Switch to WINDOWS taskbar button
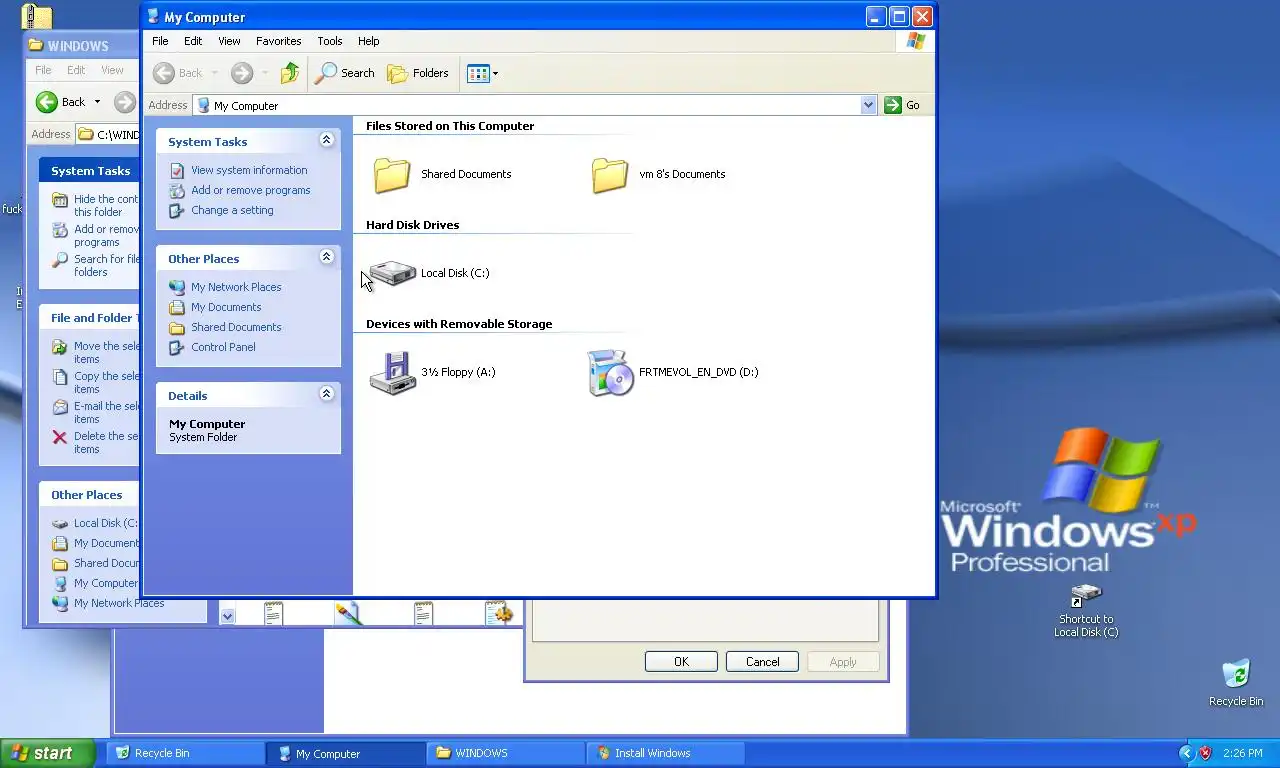The height and width of the screenshot is (768, 1280). pos(506,753)
